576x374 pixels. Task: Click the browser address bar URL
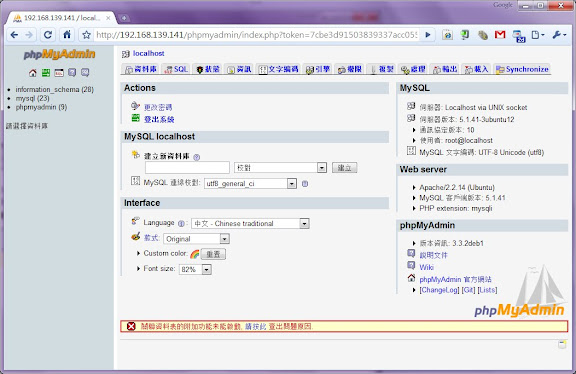coord(256,35)
